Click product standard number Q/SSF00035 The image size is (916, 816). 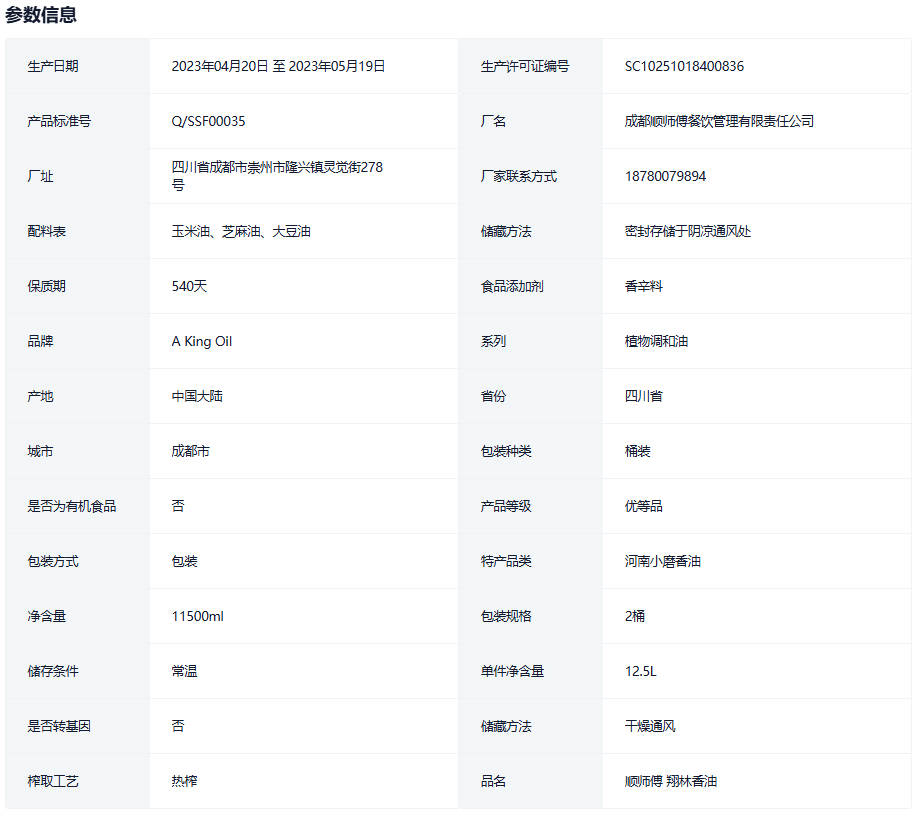[208, 121]
